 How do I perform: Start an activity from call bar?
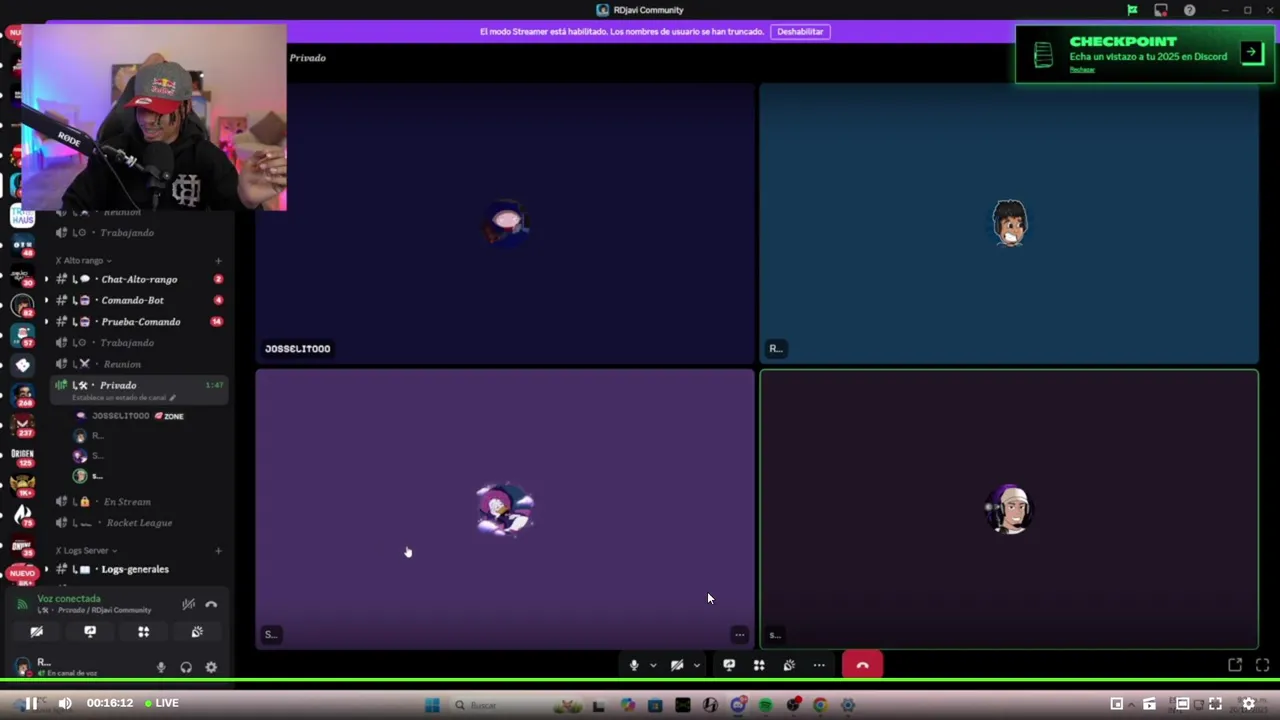pyautogui.click(x=759, y=665)
